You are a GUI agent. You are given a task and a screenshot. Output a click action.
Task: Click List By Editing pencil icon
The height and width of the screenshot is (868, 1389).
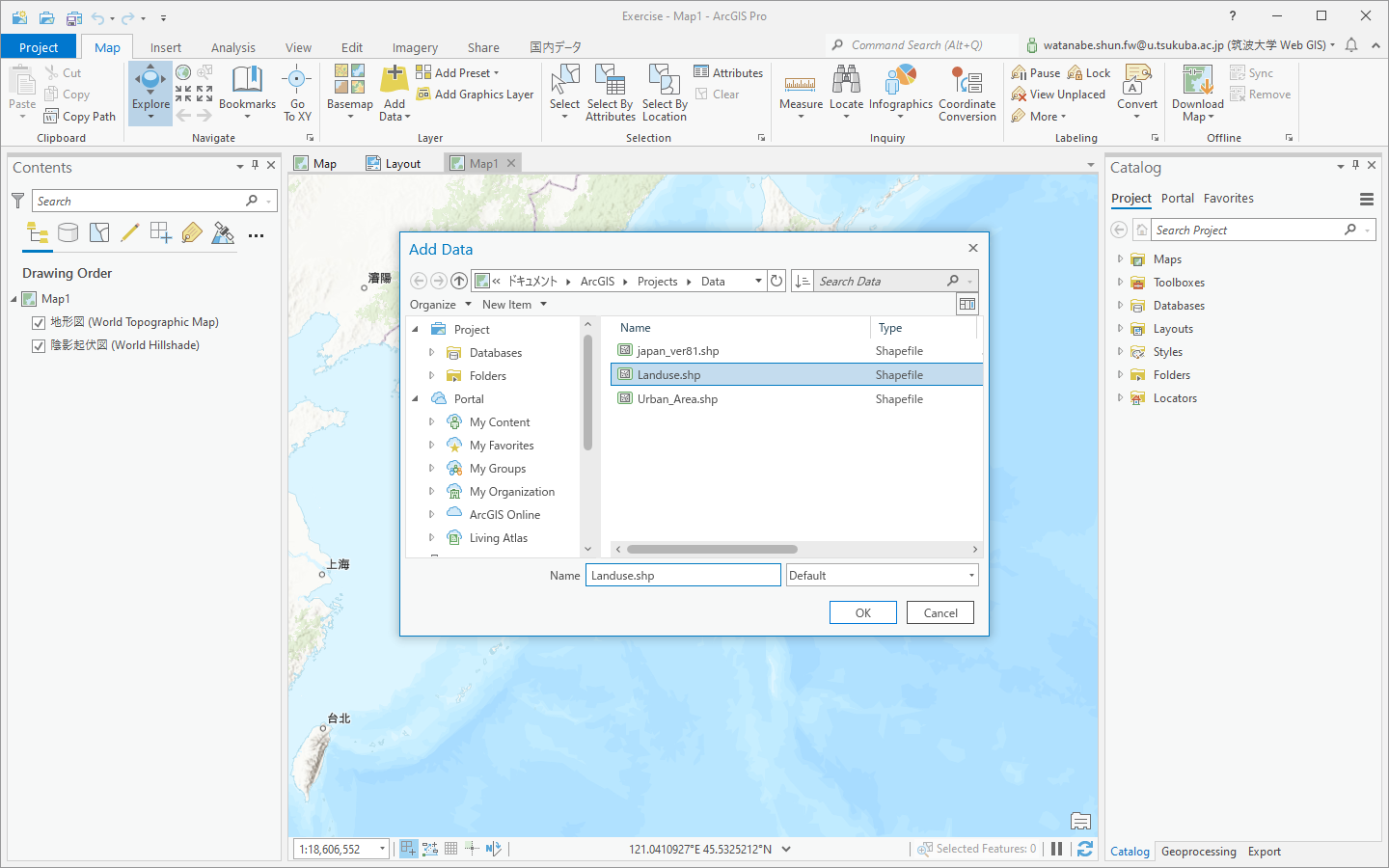click(130, 232)
